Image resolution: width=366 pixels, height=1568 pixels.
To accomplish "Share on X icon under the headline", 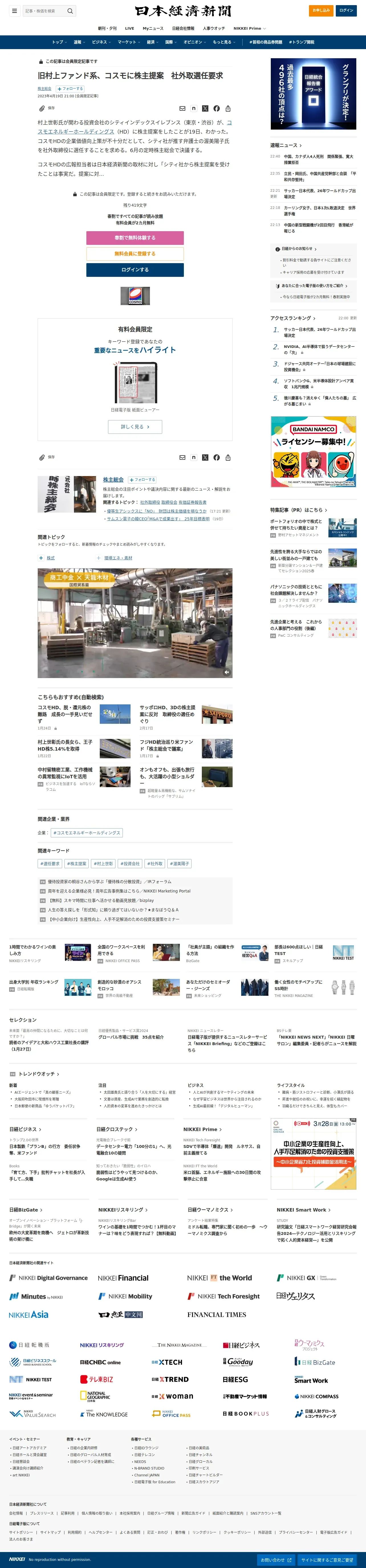I will point(205,108).
